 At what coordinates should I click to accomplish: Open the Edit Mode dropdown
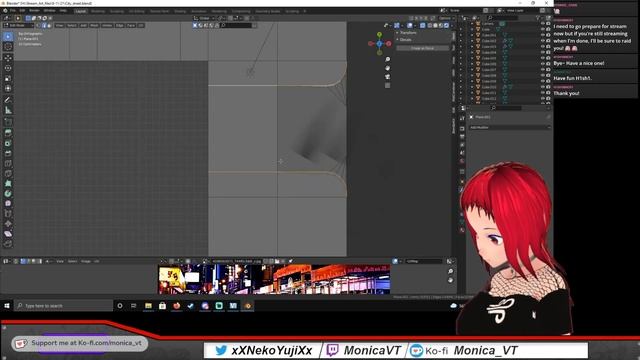[x=19, y=25]
